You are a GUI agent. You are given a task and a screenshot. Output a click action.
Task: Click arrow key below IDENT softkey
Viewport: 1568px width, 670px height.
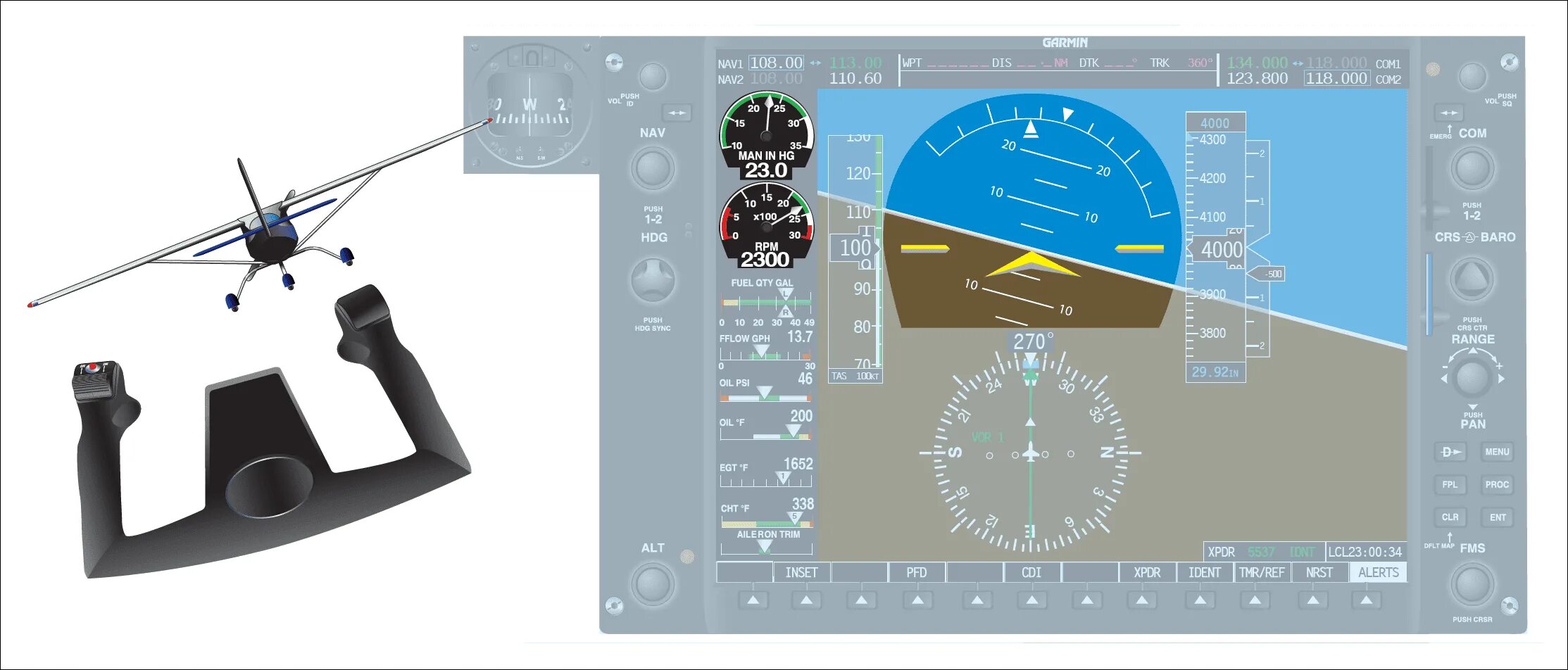click(1200, 600)
